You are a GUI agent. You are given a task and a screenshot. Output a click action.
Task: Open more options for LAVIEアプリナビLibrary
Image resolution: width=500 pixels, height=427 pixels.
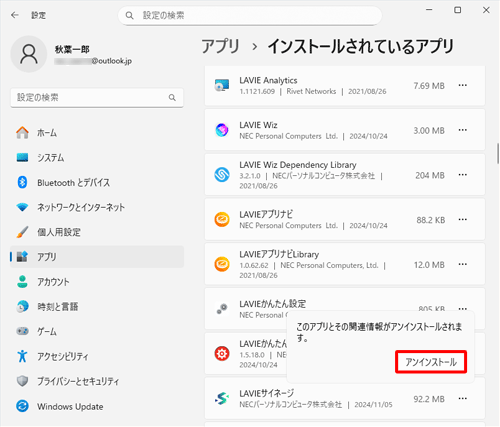pos(462,264)
